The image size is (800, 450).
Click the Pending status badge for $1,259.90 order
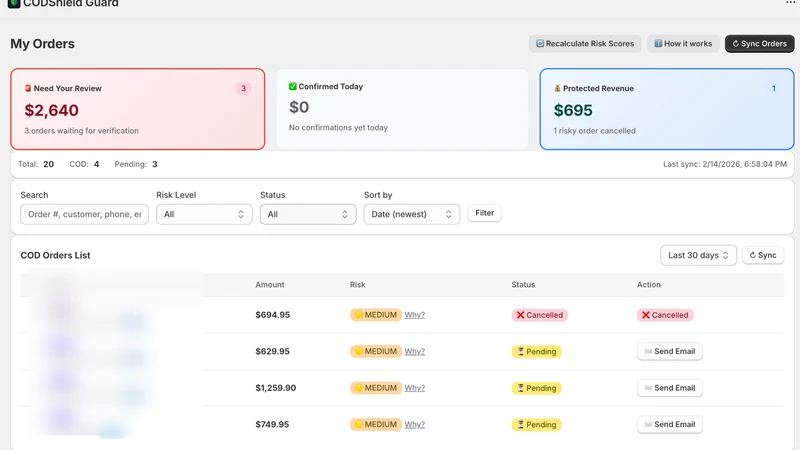(x=536, y=388)
